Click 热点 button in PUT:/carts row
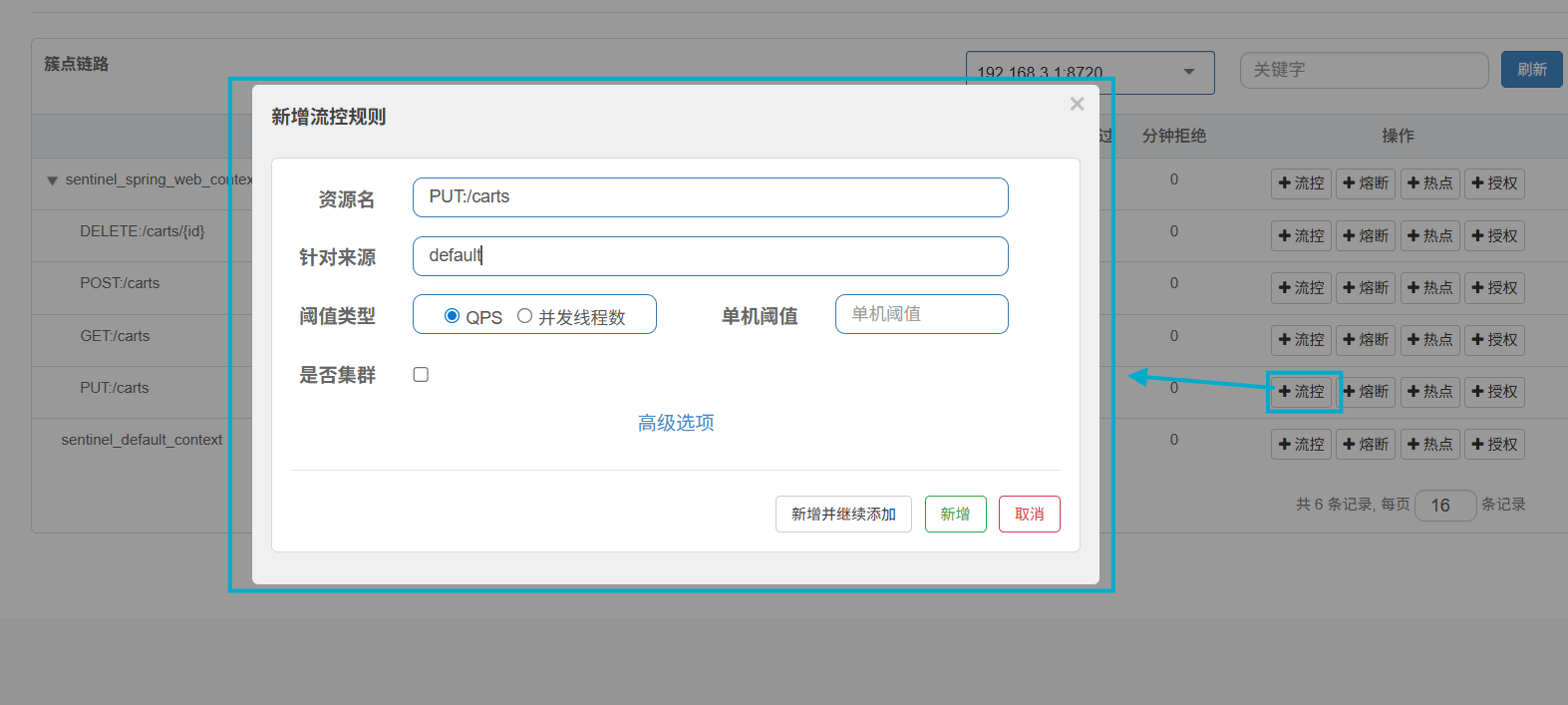Screen dimensions: 1568x705 pos(1429,392)
